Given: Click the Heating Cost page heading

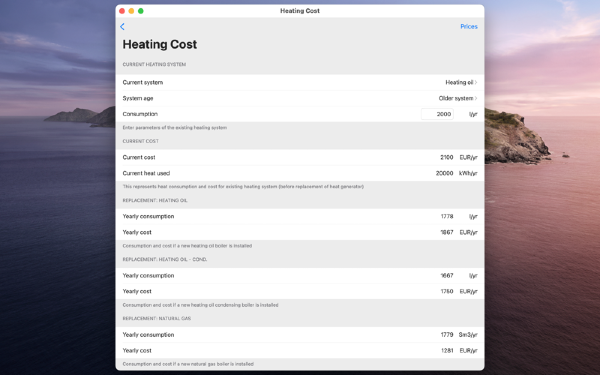Looking at the screenshot, I should click(x=160, y=44).
